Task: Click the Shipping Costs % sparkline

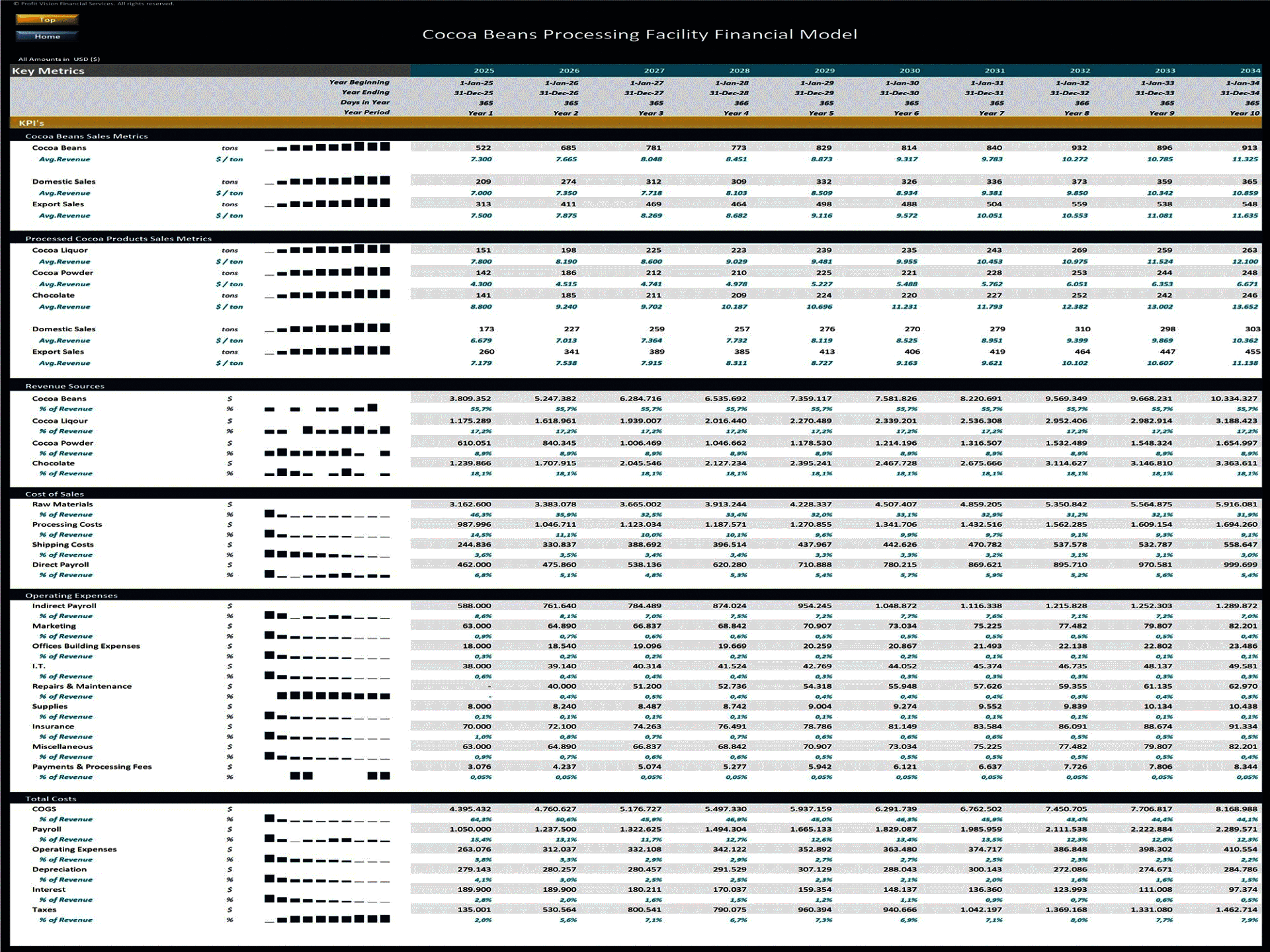Action: point(327,554)
